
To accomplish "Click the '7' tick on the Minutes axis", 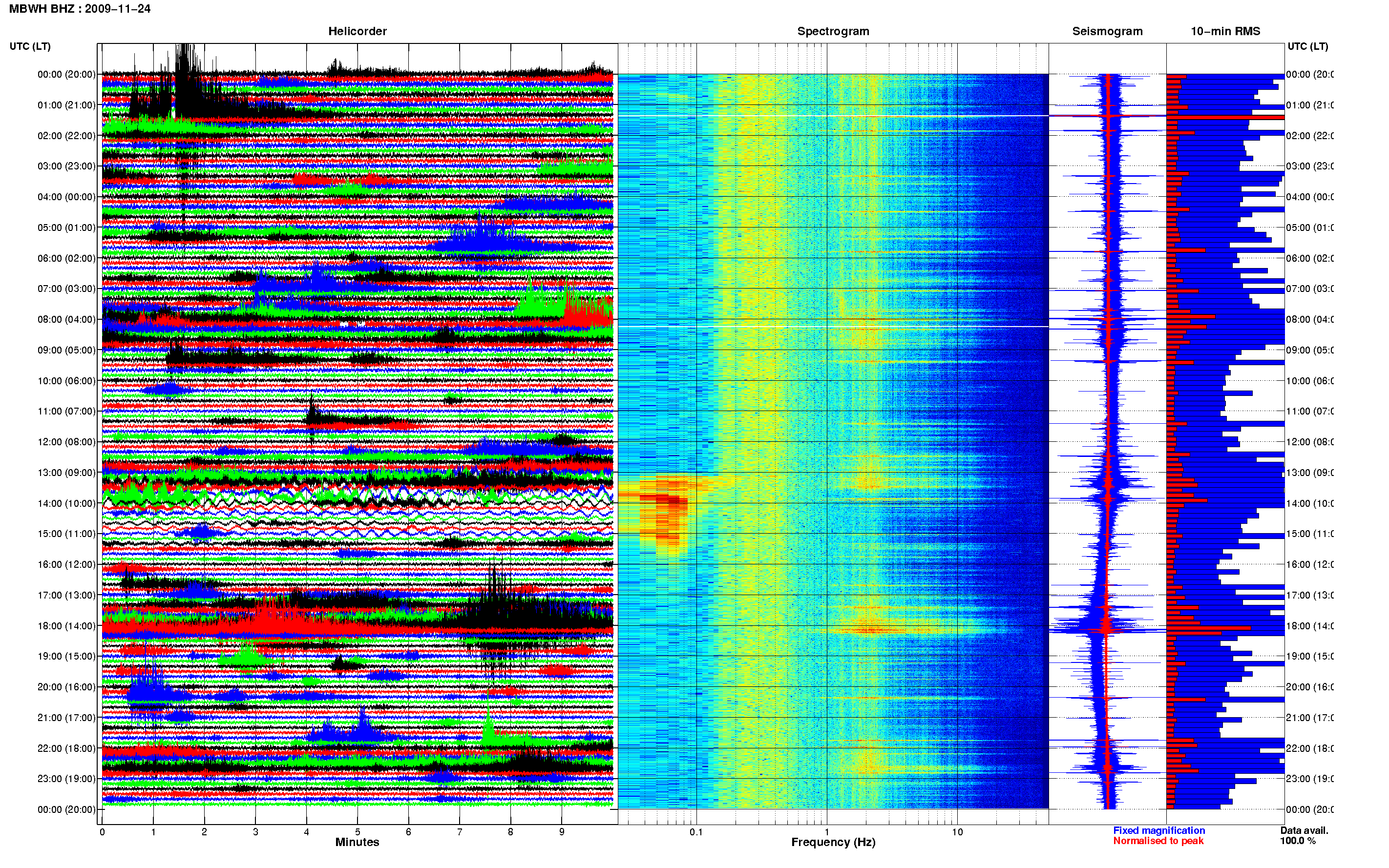I will 460,832.
